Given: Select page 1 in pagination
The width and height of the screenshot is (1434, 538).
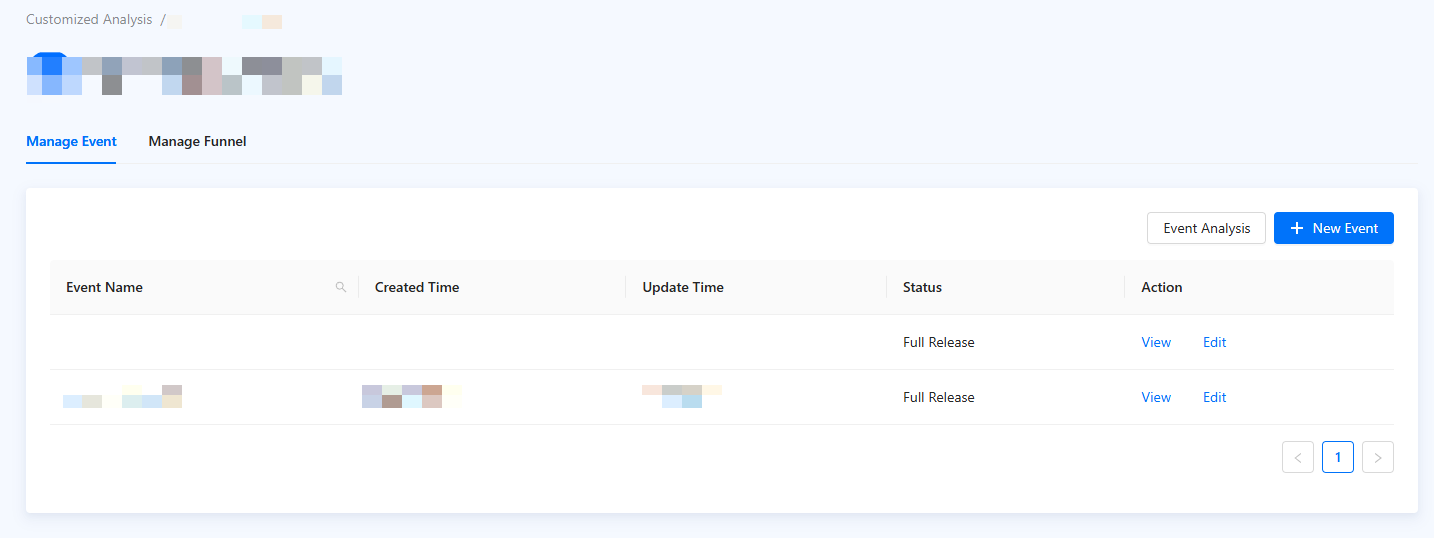Looking at the screenshot, I should [x=1338, y=457].
